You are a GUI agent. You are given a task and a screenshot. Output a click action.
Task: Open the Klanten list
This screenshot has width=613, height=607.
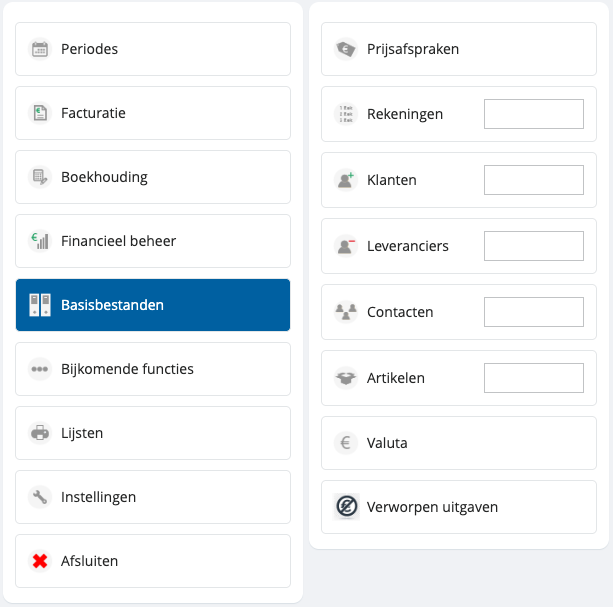[392, 180]
